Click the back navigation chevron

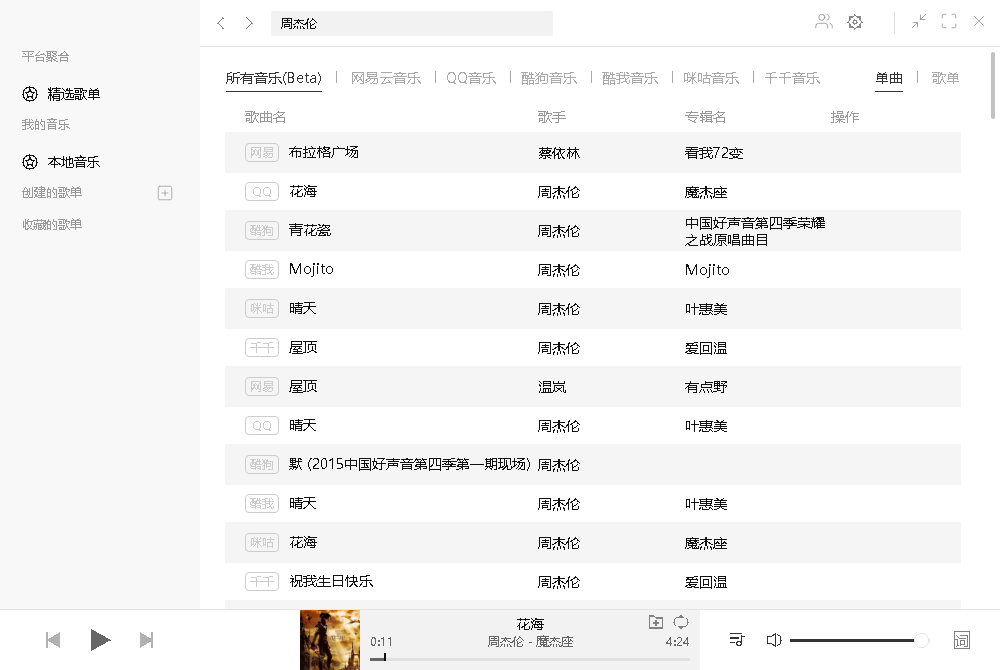[x=221, y=22]
